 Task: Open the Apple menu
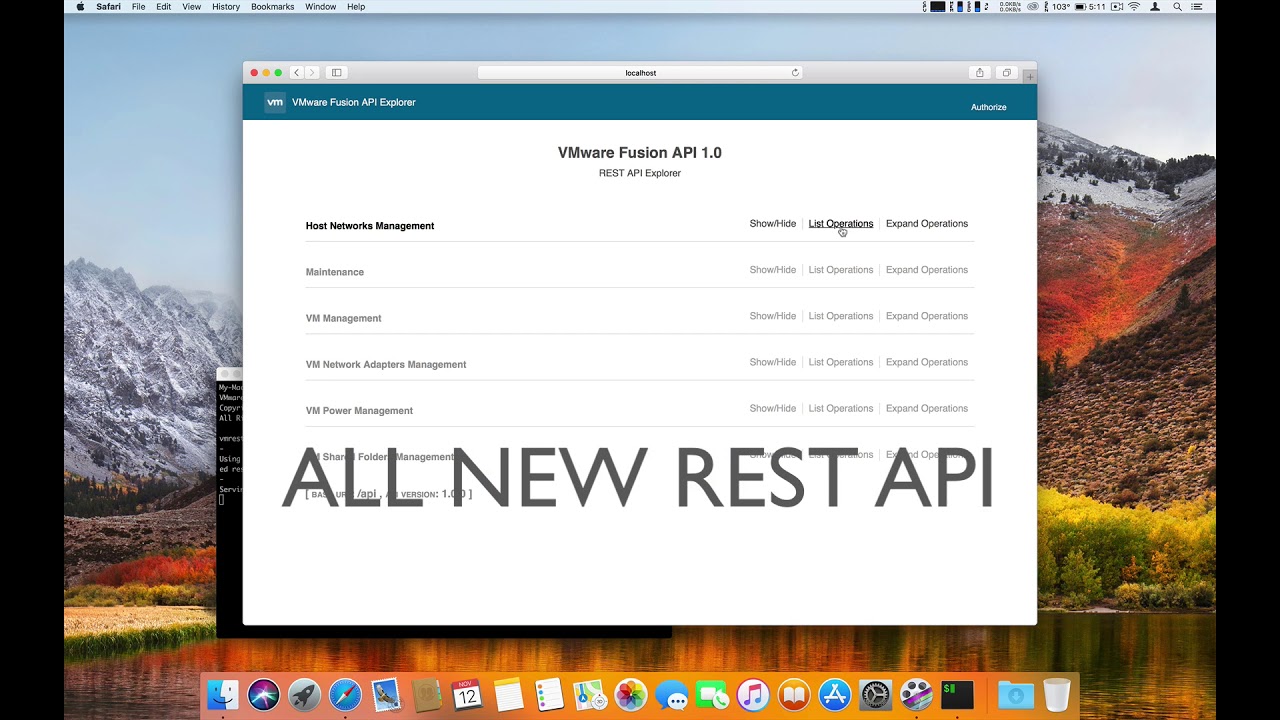pyautogui.click(x=80, y=7)
